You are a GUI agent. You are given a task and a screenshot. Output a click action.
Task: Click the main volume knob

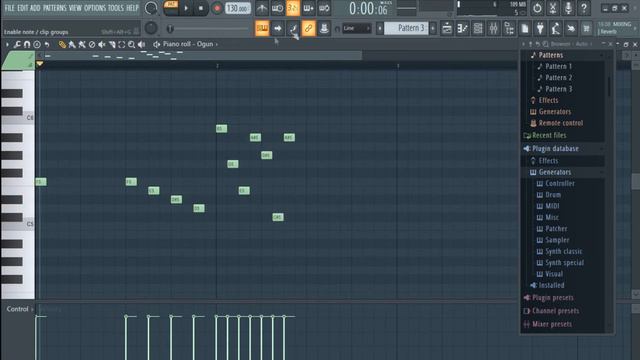[151, 8]
